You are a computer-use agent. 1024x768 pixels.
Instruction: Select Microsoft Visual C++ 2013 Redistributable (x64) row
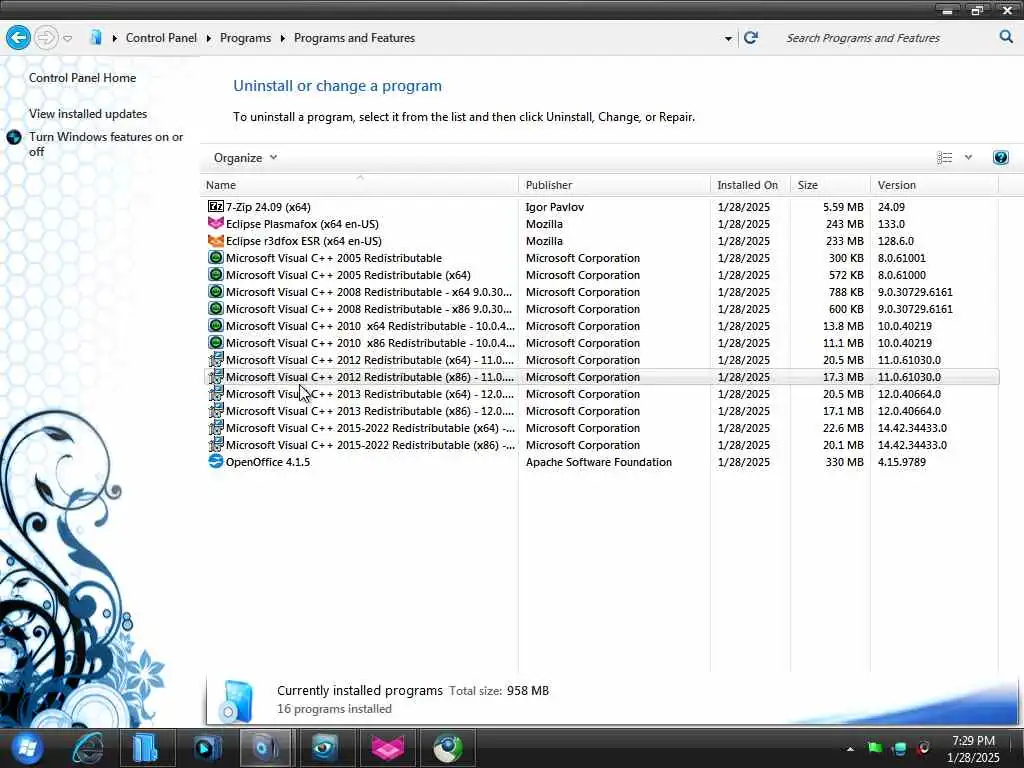(601, 394)
